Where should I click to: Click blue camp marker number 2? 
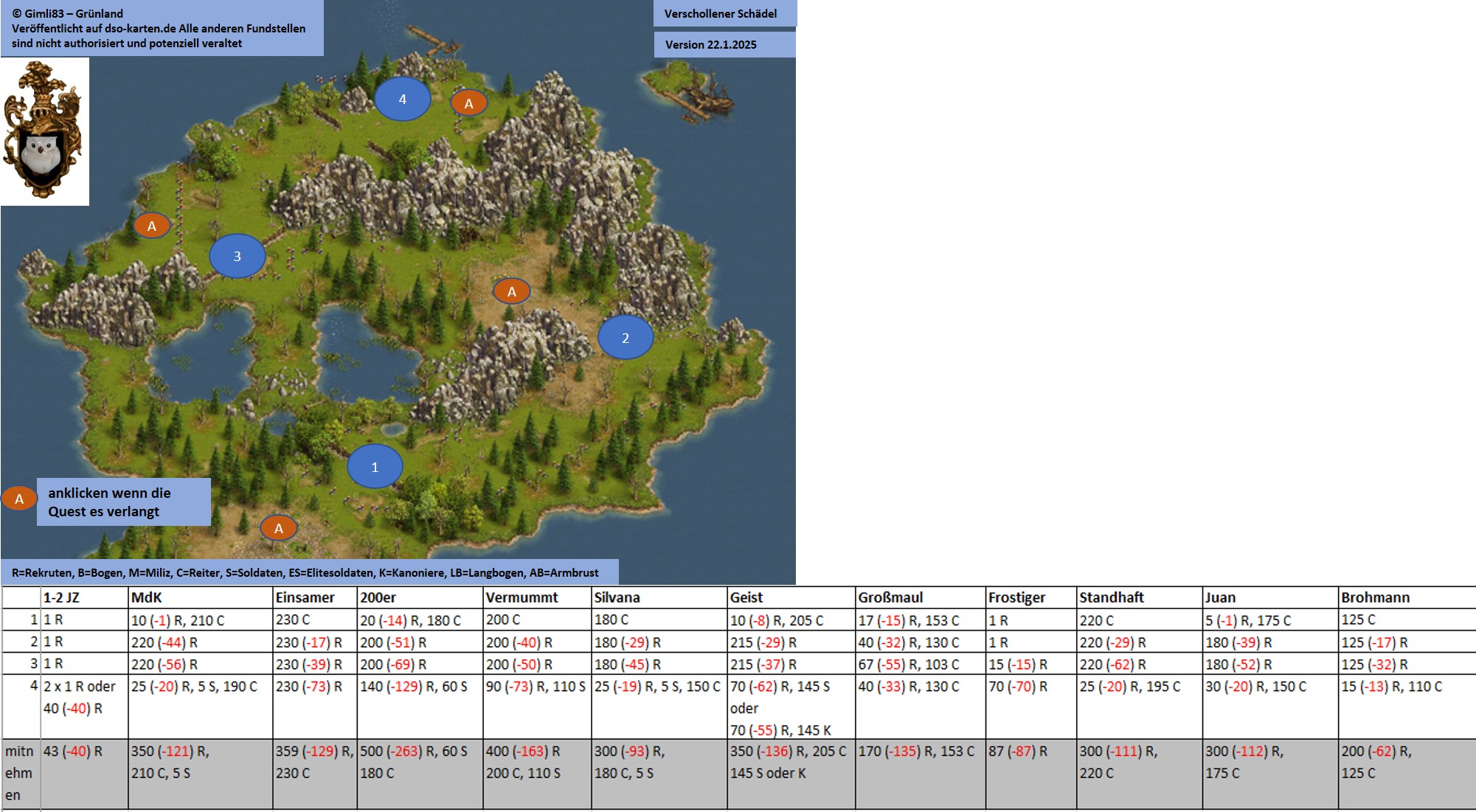pyautogui.click(x=625, y=338)
